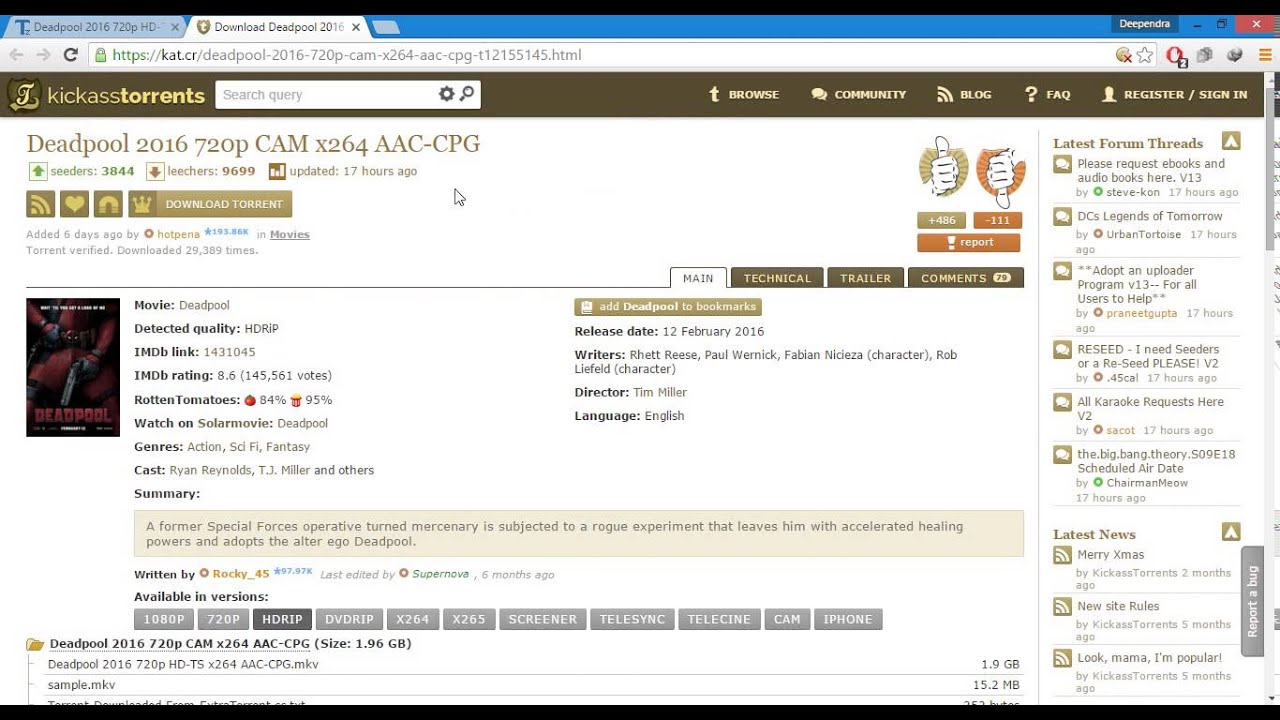Image resolution: width=1280 pixels, height=720 pixels.
Task: Click RSS icon beside Merry Xmas
Action: [x=1062, y=555]
